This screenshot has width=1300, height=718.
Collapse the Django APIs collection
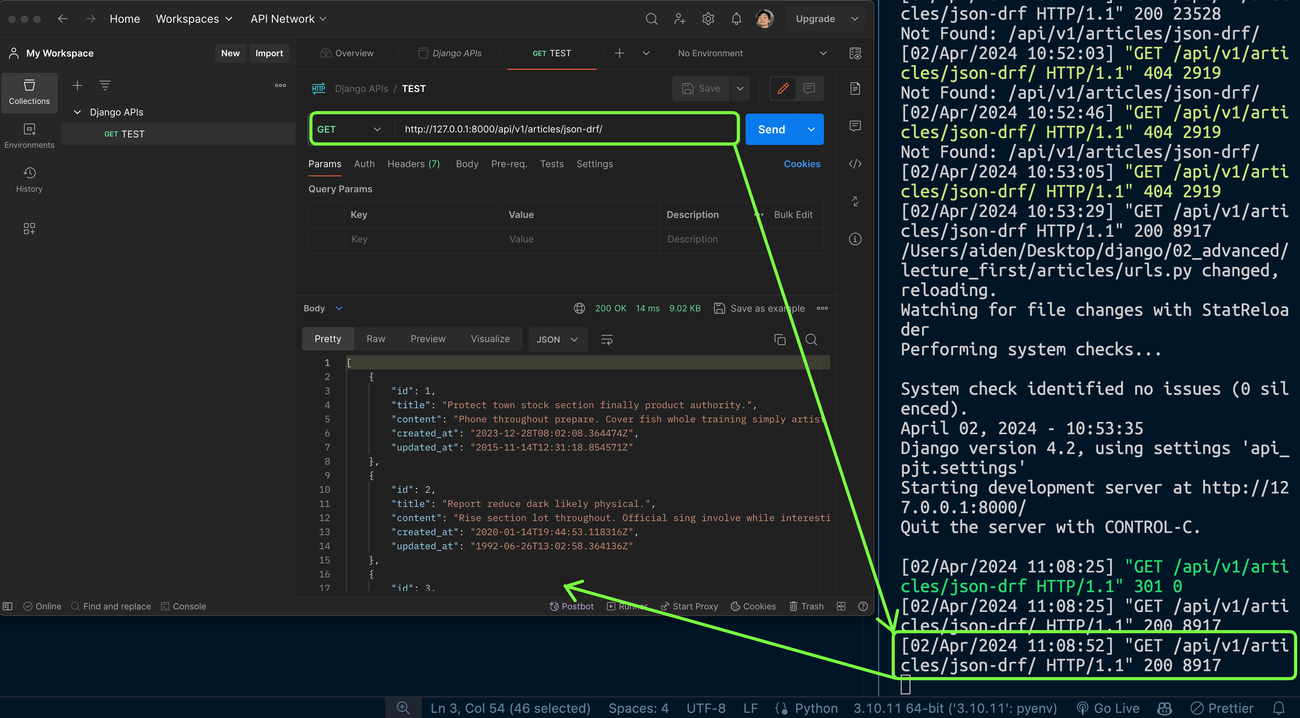77,112
